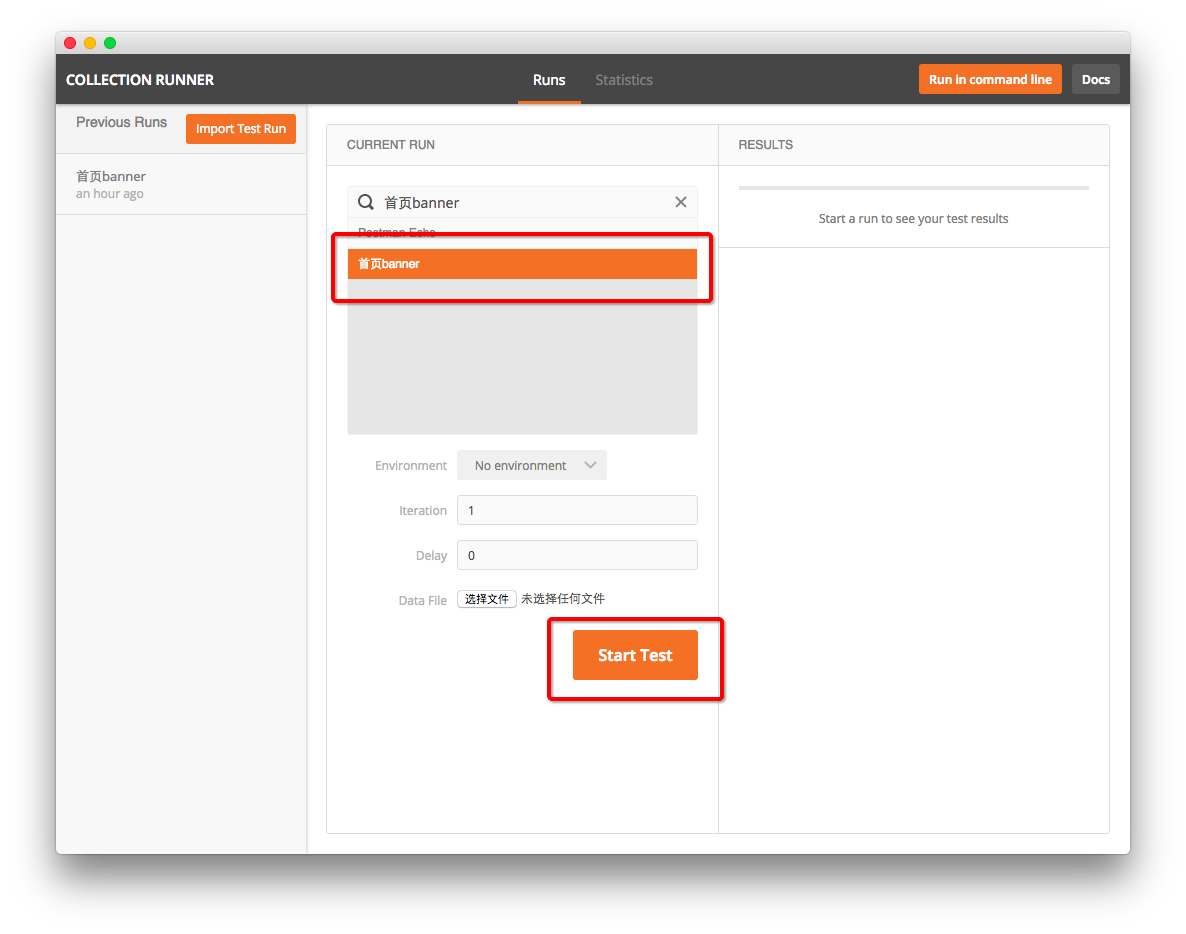Close the window using the red button
Screen dimensions: 1186x934
point(70,43)
